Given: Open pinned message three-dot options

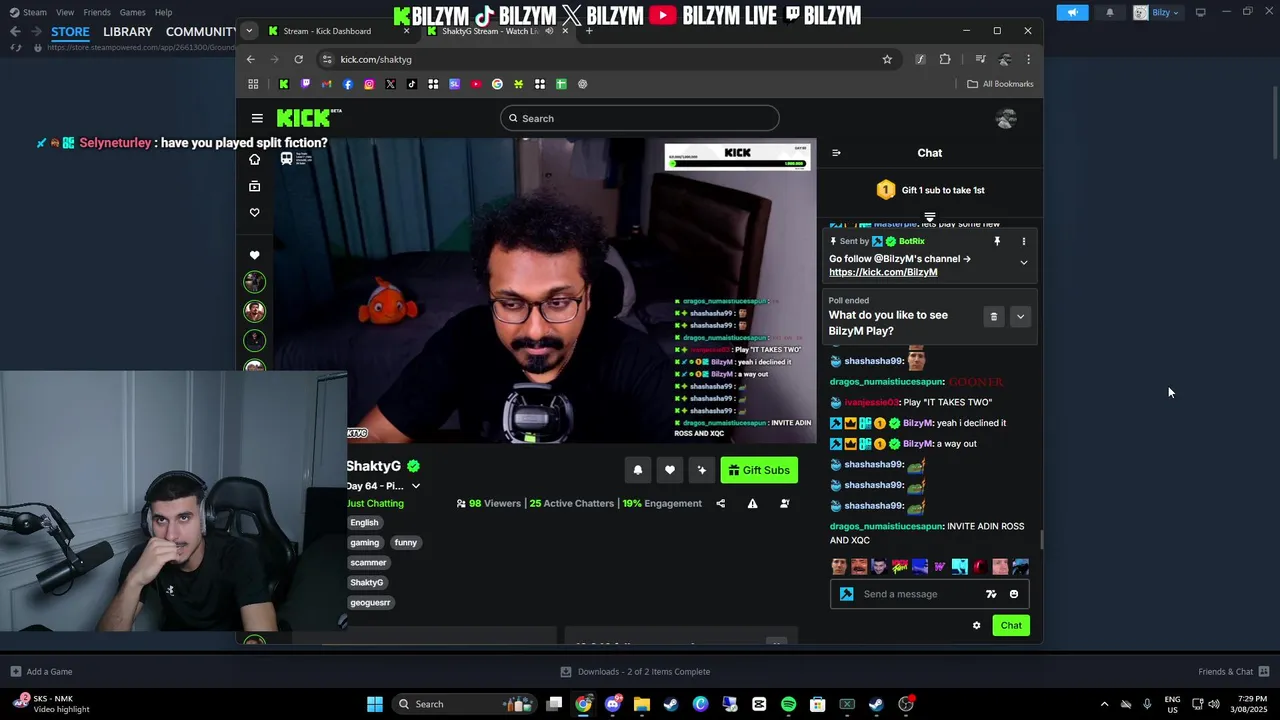Looking at the screenshot, I should [1023, 241].
